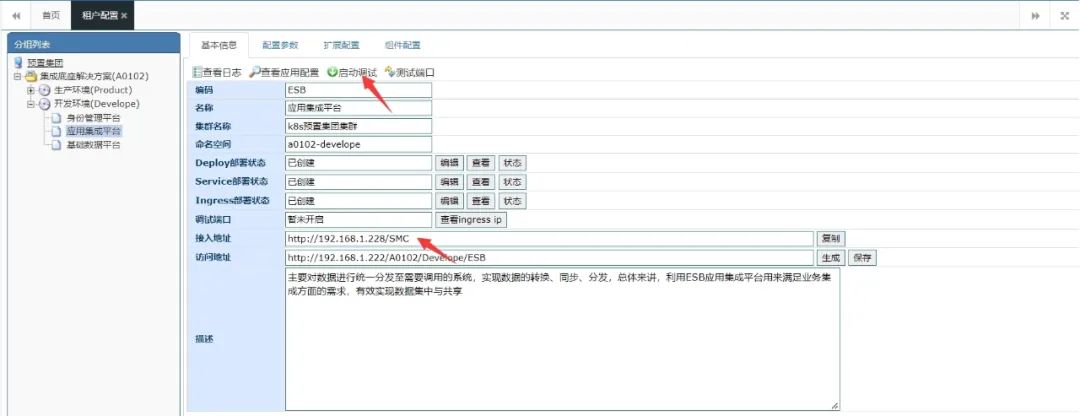This screenshot has width=1080, height=416.
Task: Focus the 命名空间 field a0102-develope
Action: click(x=358, y=144)
